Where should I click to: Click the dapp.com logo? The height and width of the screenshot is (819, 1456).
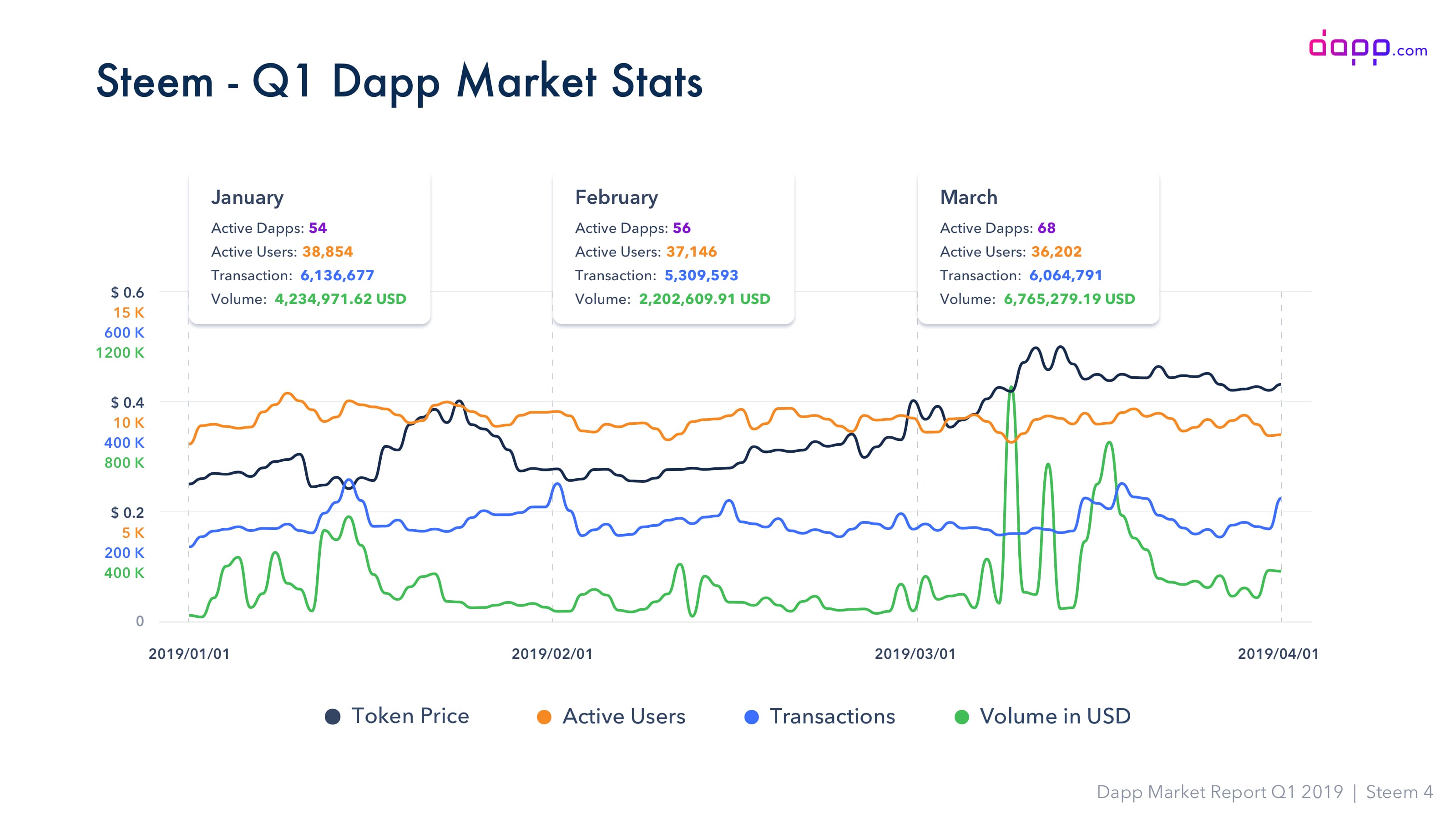(x=1367, y=48)
